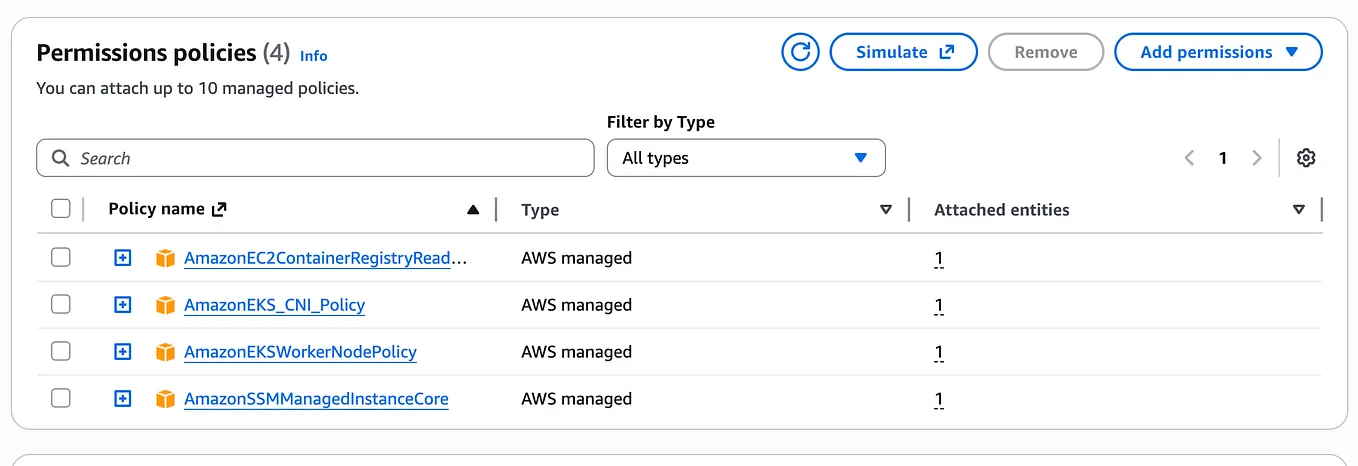Click the policy box icon for AmazonEKS_CNI_Policy
Screen dimensions: 1358x466
(166, 305)
